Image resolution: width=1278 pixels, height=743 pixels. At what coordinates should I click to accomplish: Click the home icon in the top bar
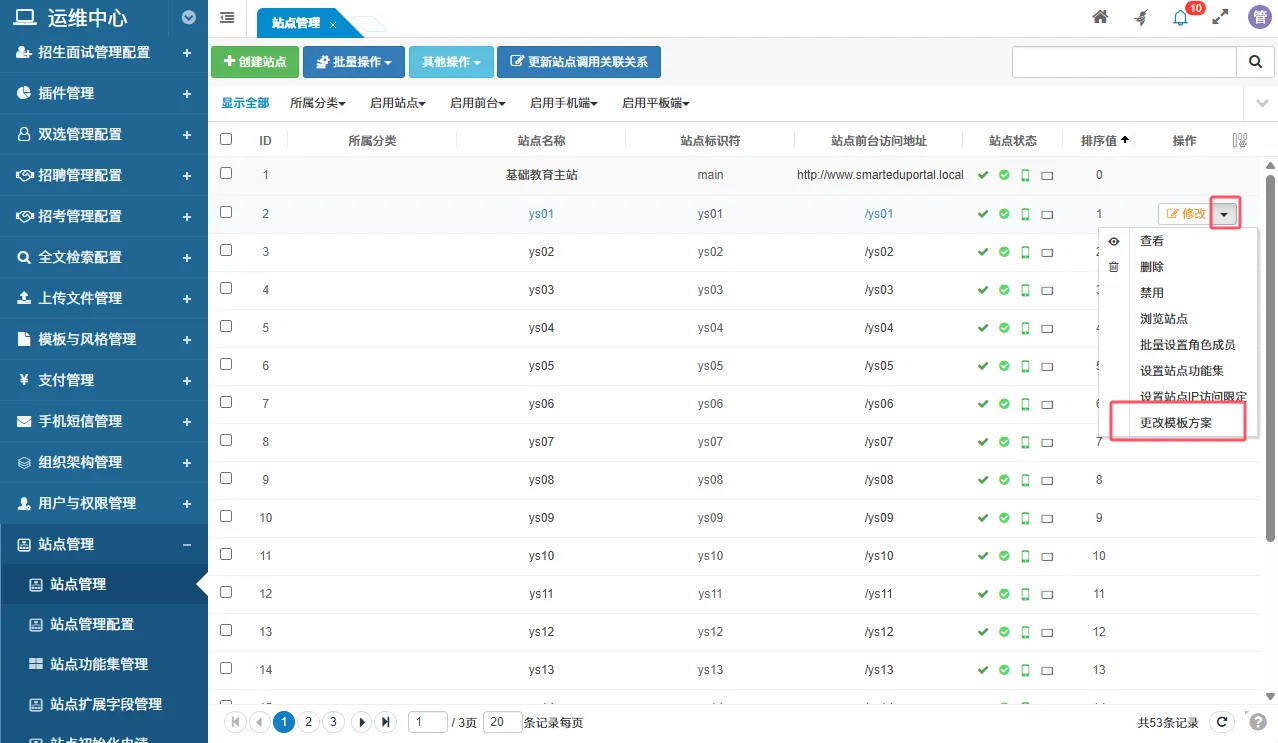[1100, 17]
